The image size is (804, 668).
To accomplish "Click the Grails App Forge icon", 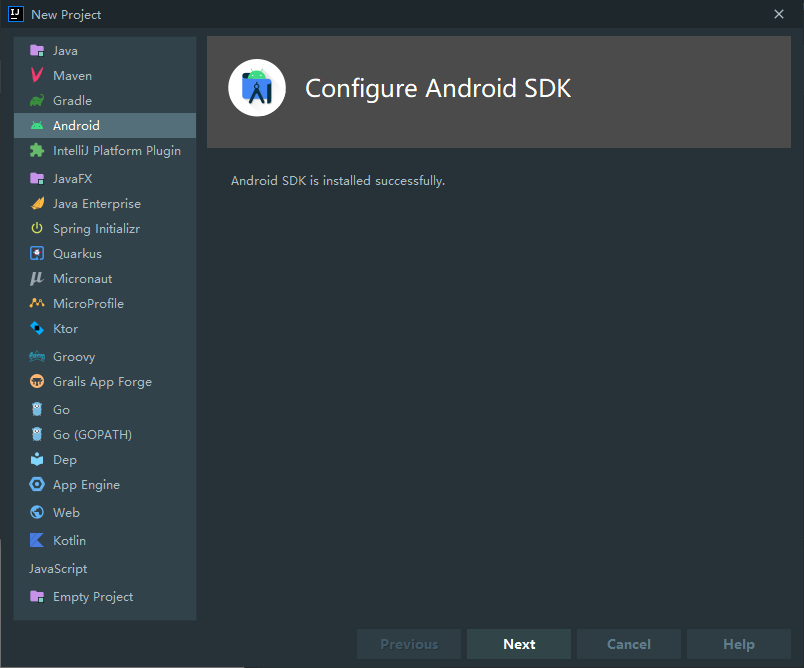I will point(34,381).
